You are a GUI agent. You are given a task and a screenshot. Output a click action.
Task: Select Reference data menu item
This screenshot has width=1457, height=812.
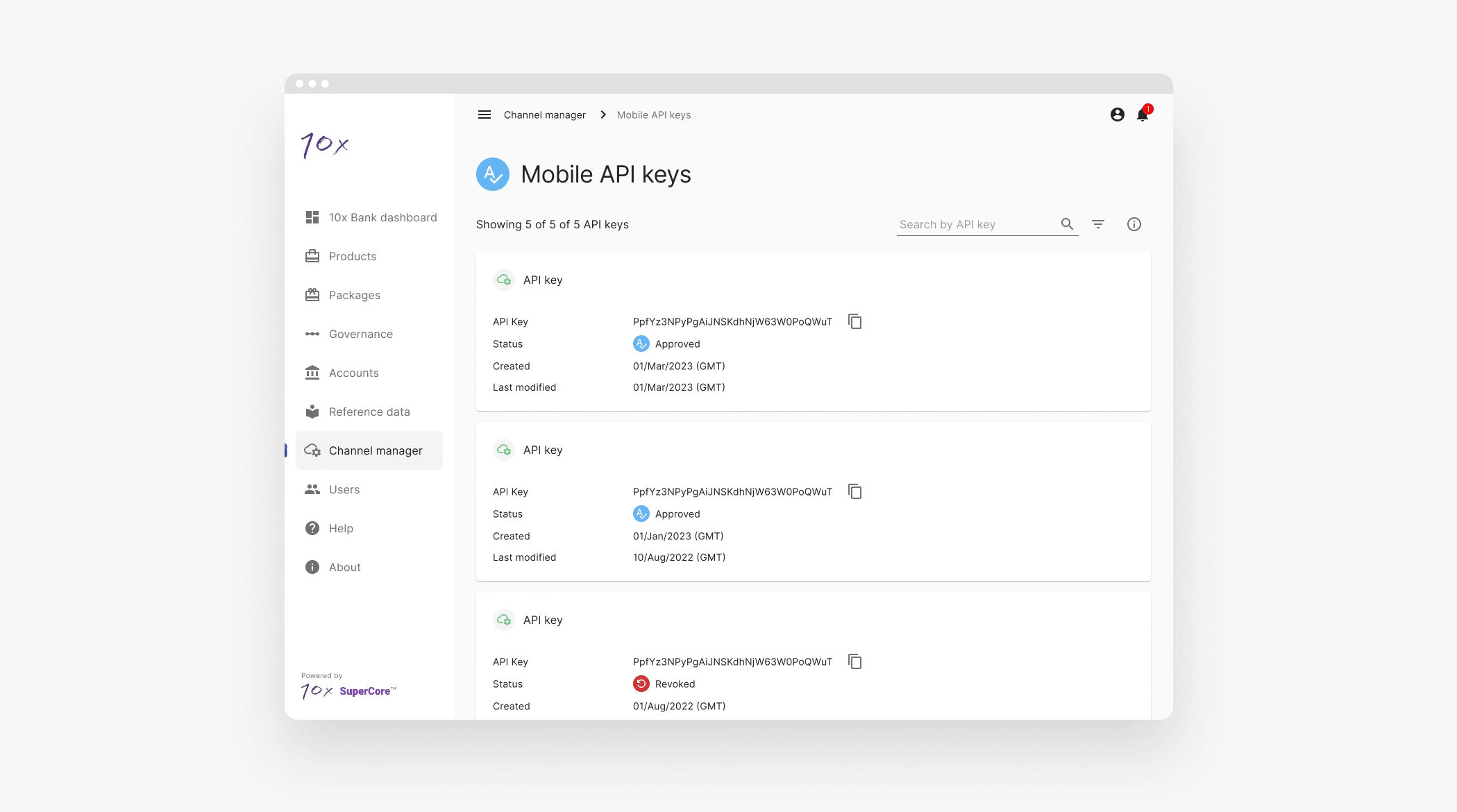[369, 412]
